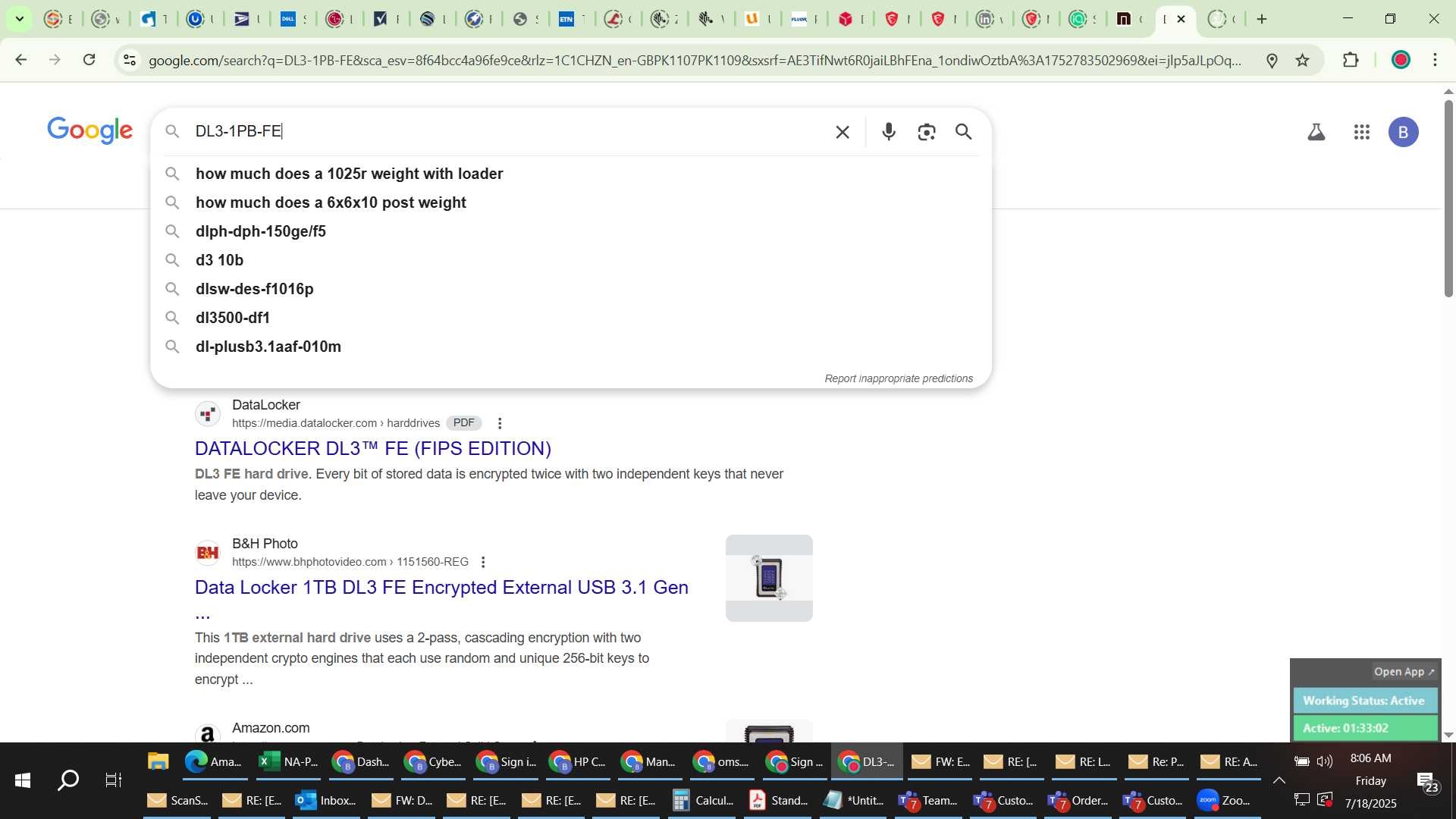1456x819 pixels.
Task: Go back to previous page
Action: pos(21,60)
